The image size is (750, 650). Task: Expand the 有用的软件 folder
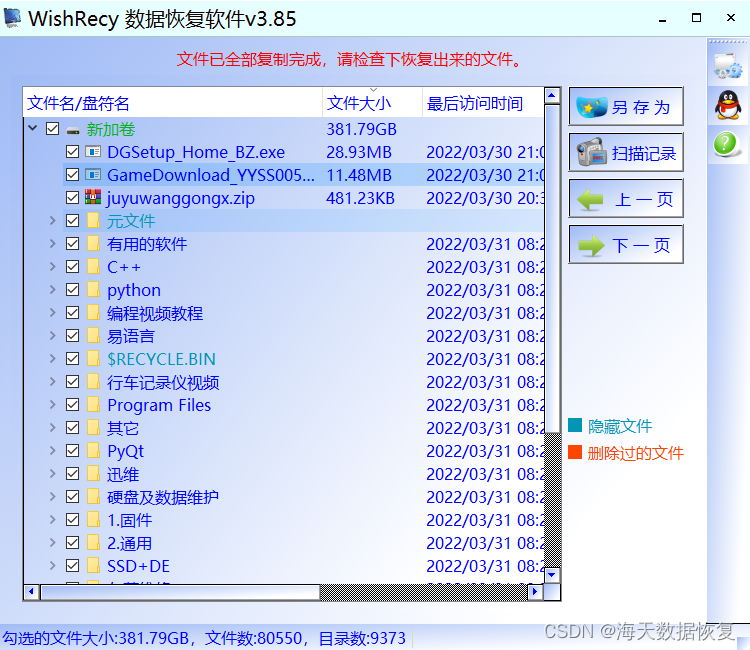tap(53, 243)
